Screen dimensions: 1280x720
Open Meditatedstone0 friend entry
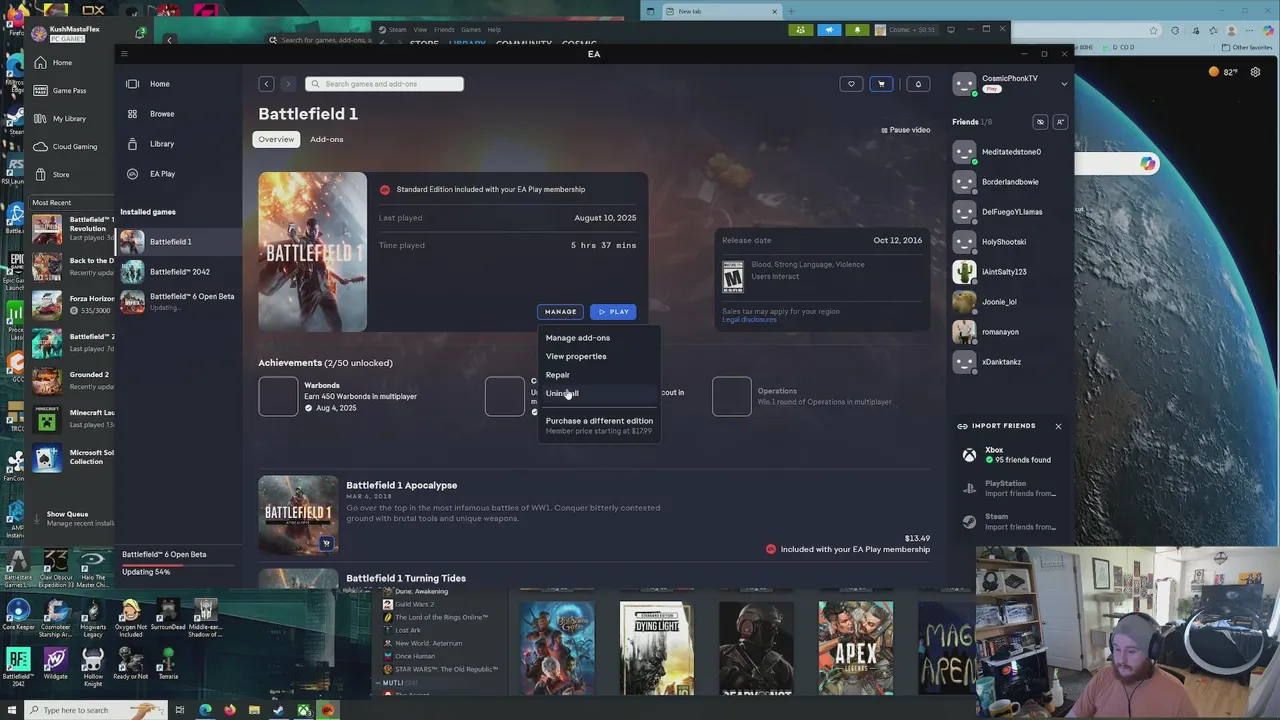pyautogui.click(x=1009, y=152)
